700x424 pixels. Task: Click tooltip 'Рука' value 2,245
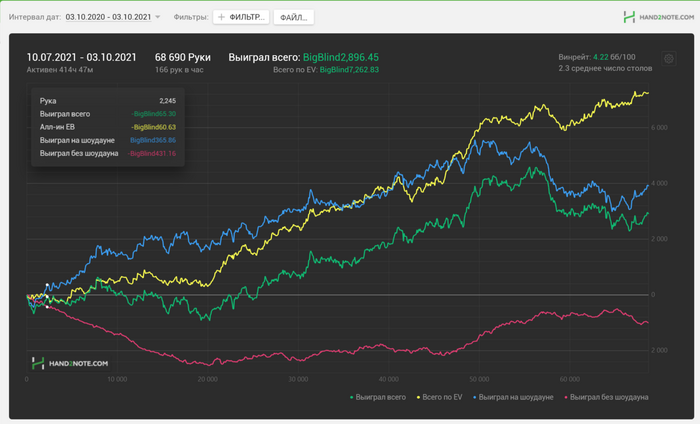[x=167, y=101]
